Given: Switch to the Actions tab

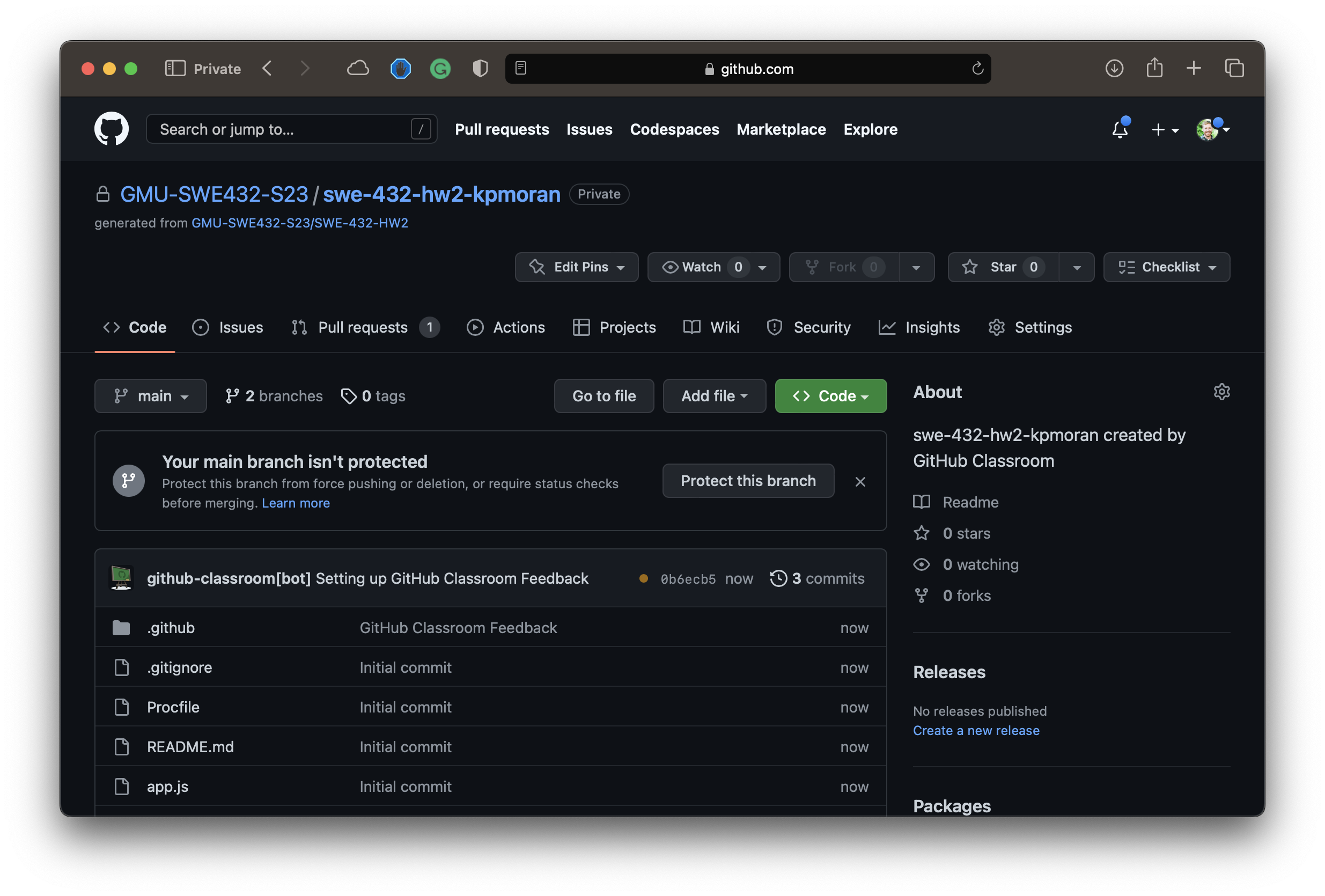Looking at the screenshot, I should [x=506, y=327].
